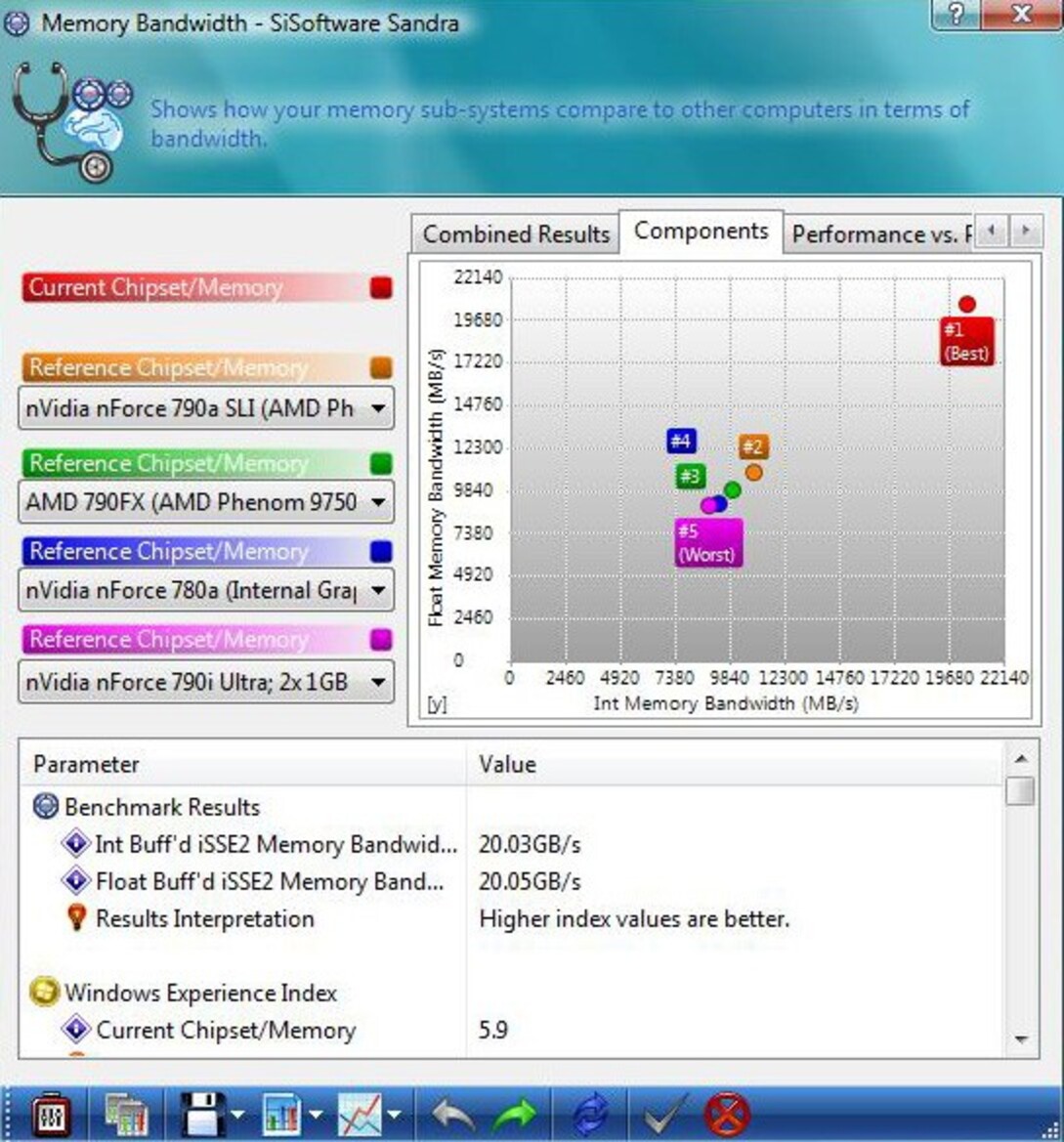Viewport: 1064px width, 1142px height.
Task: Click the [y] axis toggle on chart
Action: click(436, 704)
